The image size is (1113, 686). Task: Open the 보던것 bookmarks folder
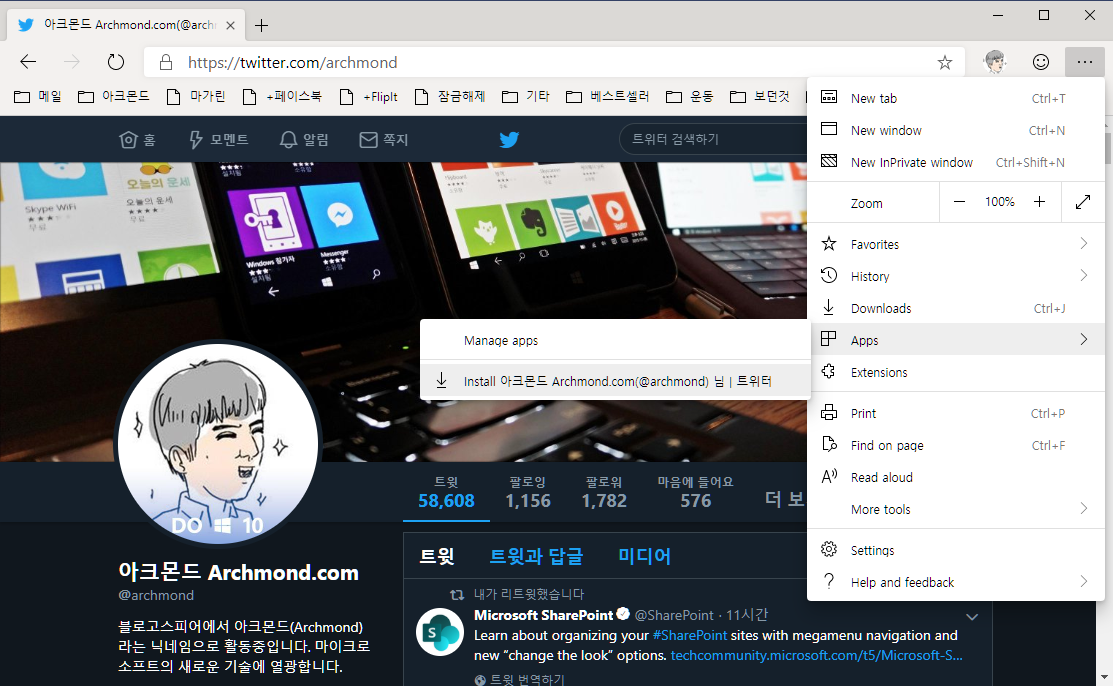coord(760,97)
